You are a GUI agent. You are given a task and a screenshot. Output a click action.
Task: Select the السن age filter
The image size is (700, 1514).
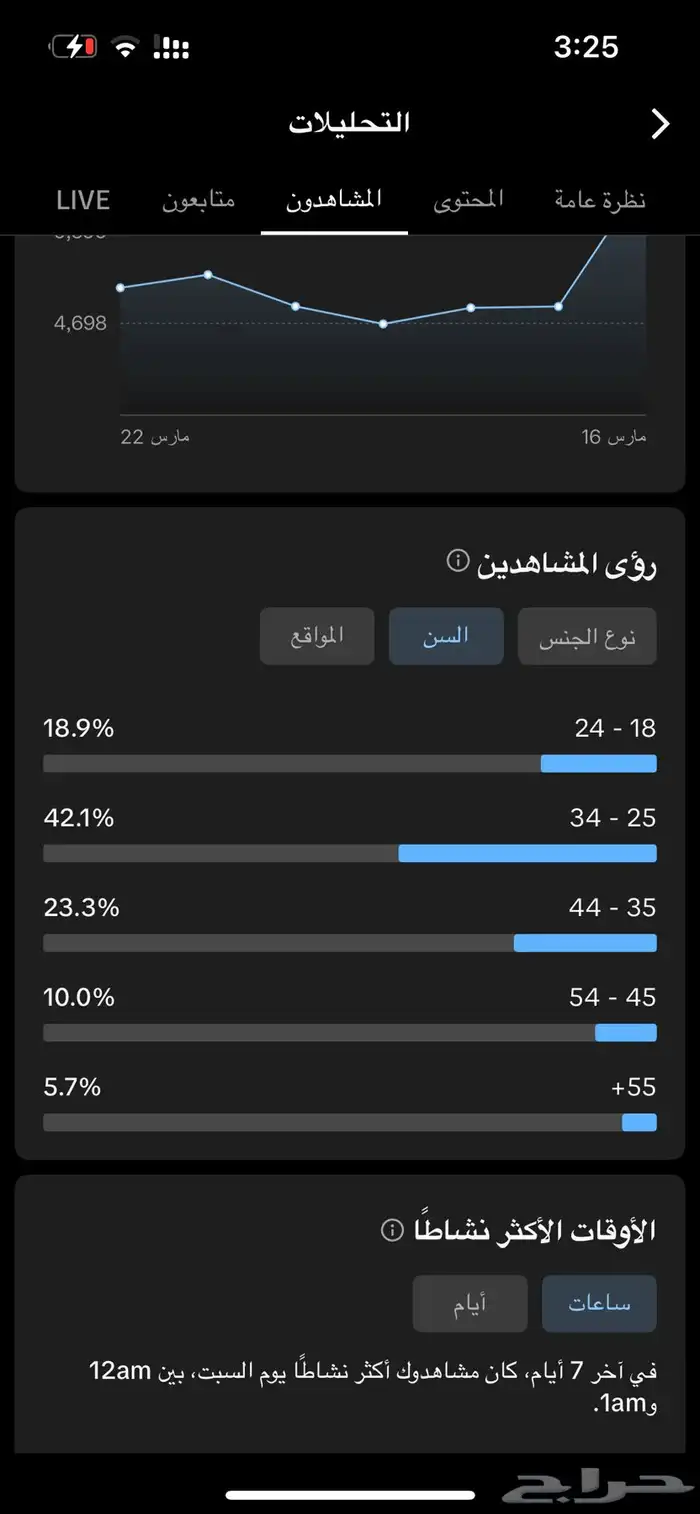coord(446,636)
